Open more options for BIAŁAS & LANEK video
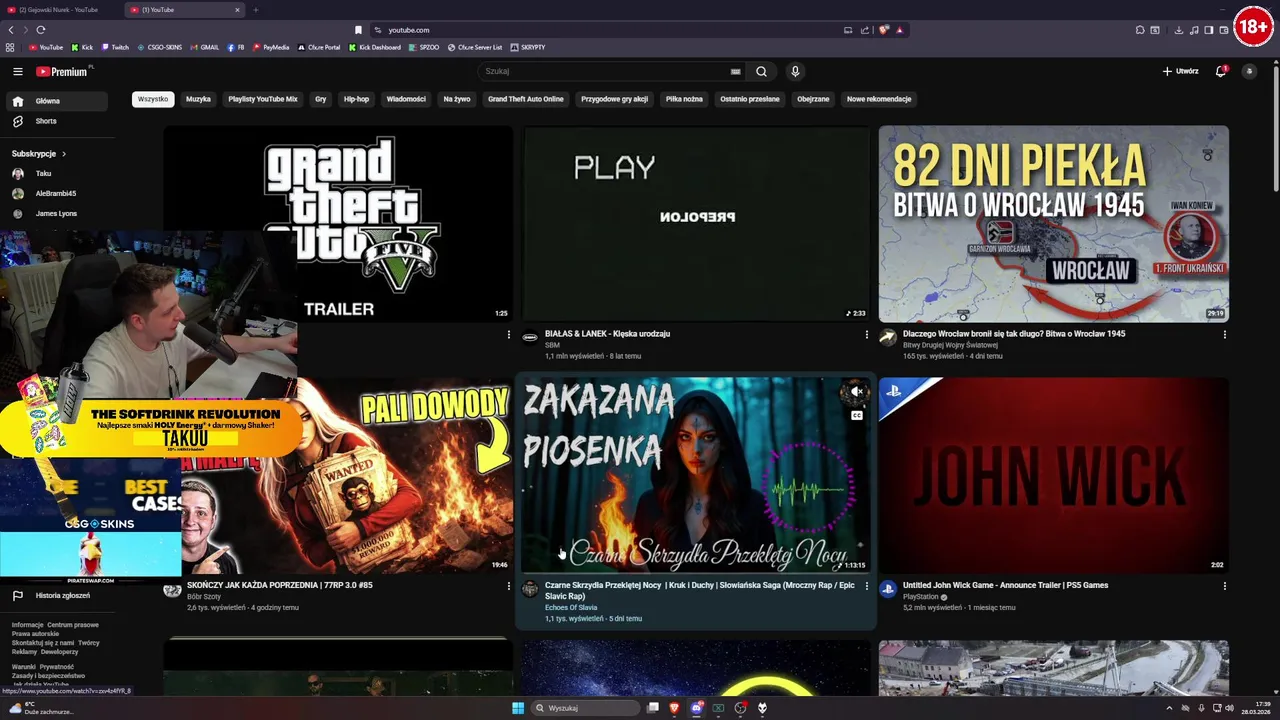 867,335
